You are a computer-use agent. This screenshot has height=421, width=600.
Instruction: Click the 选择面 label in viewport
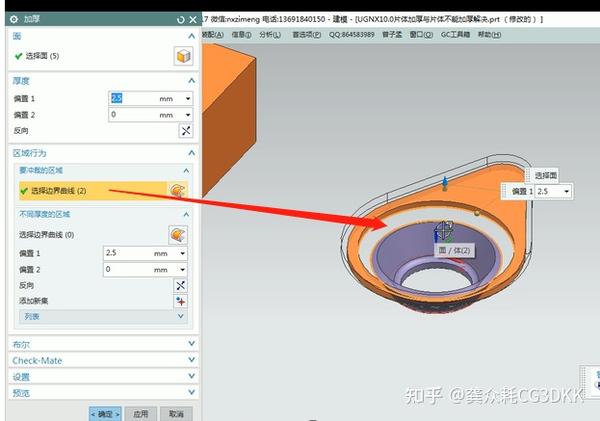[x=545, y=176]
